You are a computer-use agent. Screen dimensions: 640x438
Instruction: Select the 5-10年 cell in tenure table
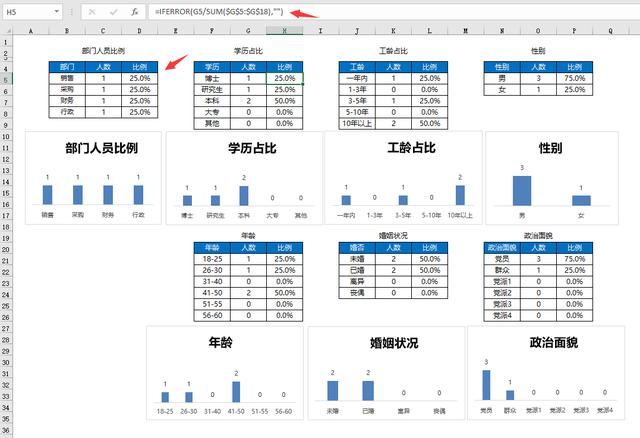[357, 112]
